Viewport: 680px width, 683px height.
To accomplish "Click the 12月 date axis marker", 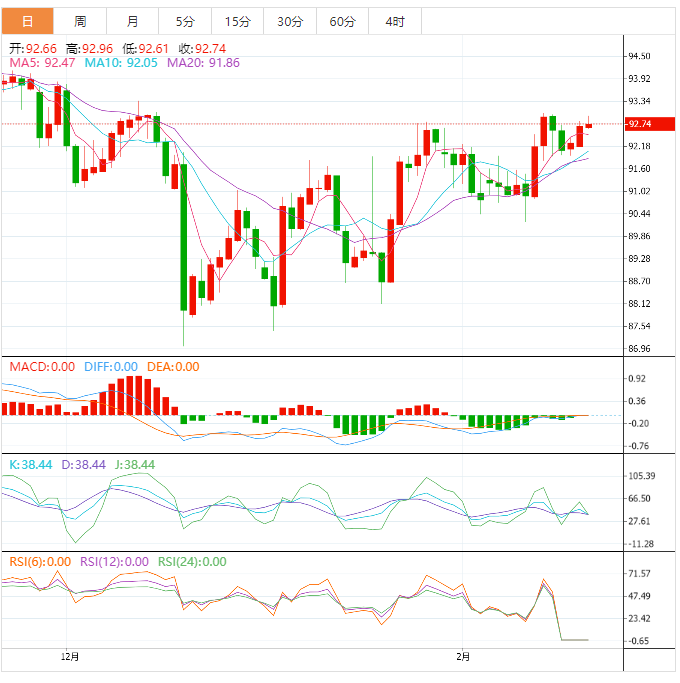I will 70,656.
